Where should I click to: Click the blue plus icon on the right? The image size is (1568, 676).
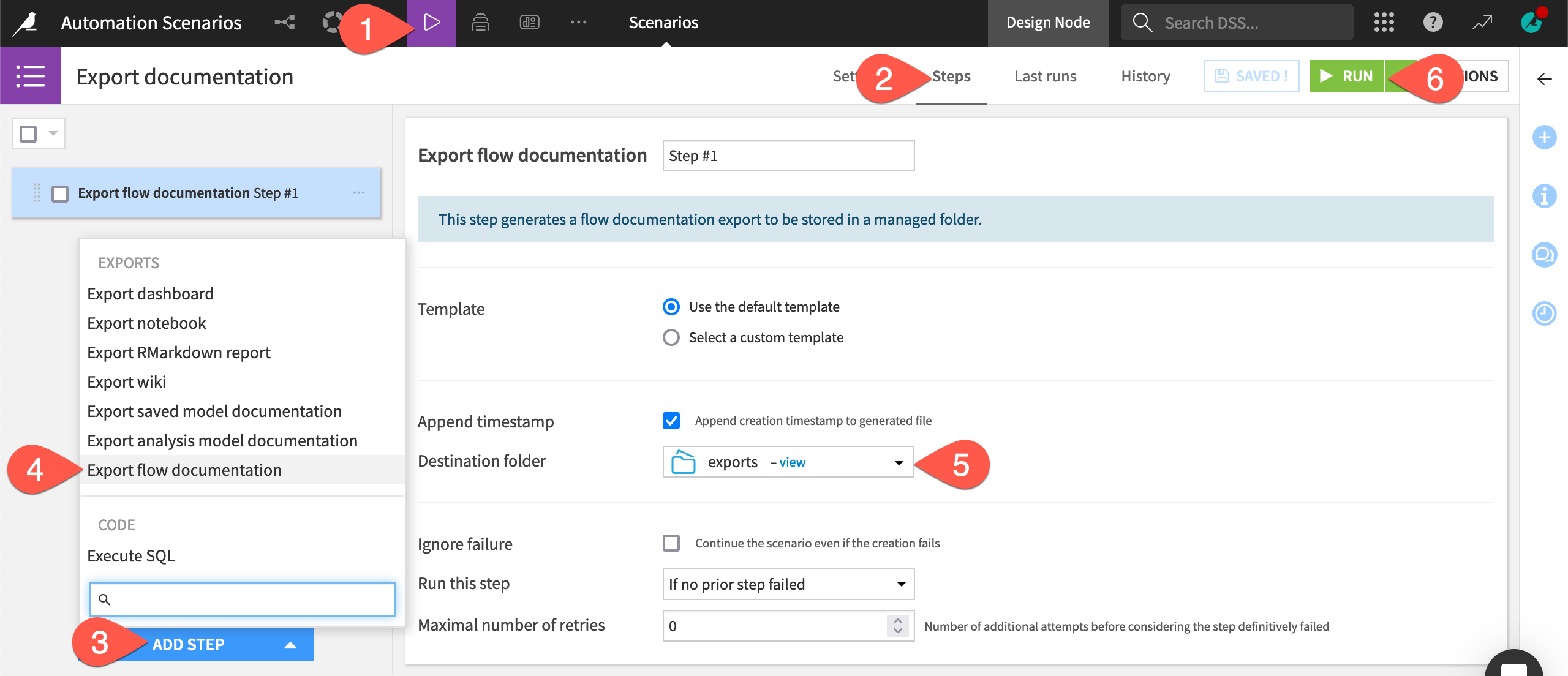1545,138
